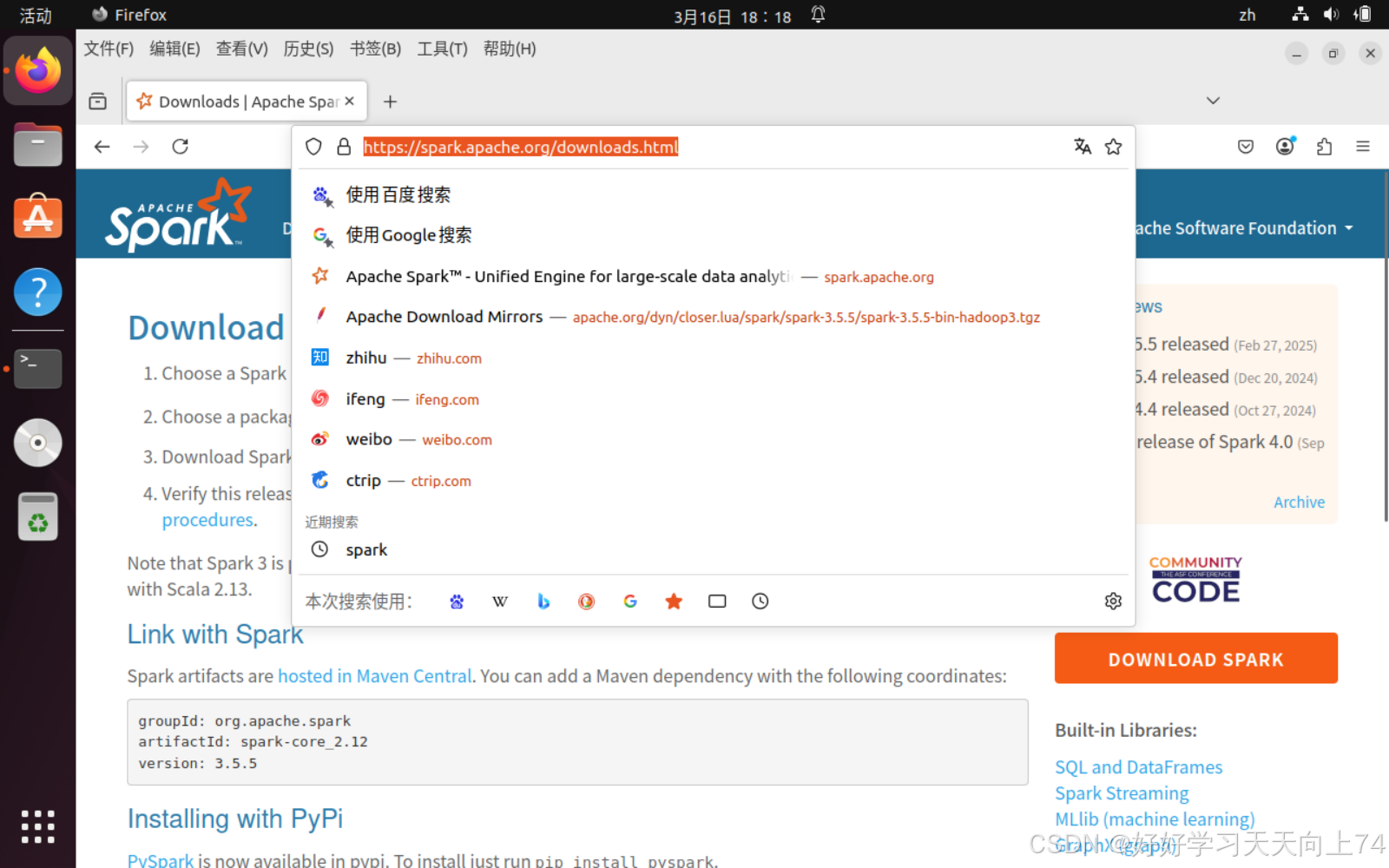Open the Firefox account icon in the toolbar
The width and height of the screenshot is (1389, 868).
click(x=1285, y=147)
